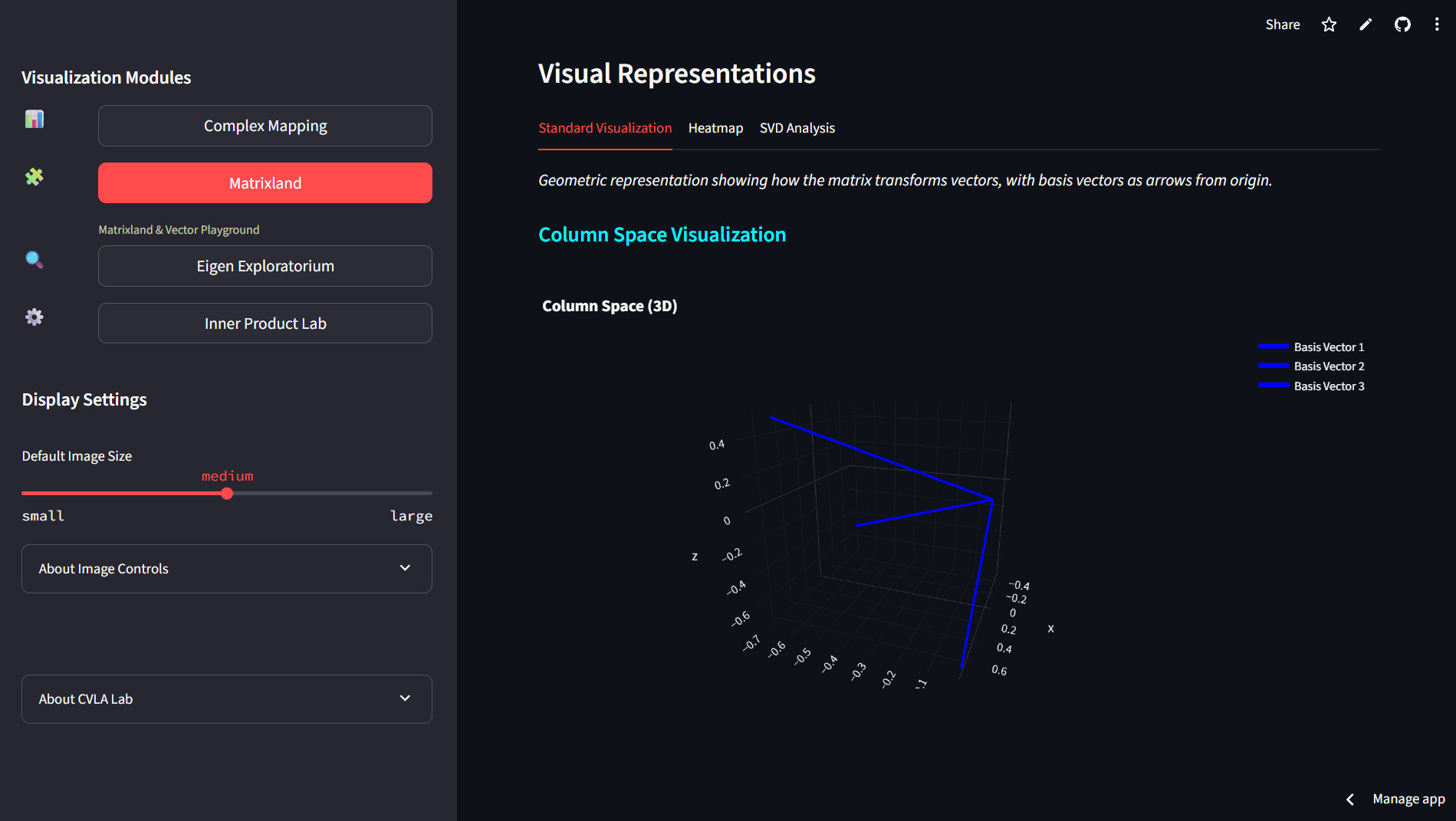Click inside the Column Space 3D plot

882,537
